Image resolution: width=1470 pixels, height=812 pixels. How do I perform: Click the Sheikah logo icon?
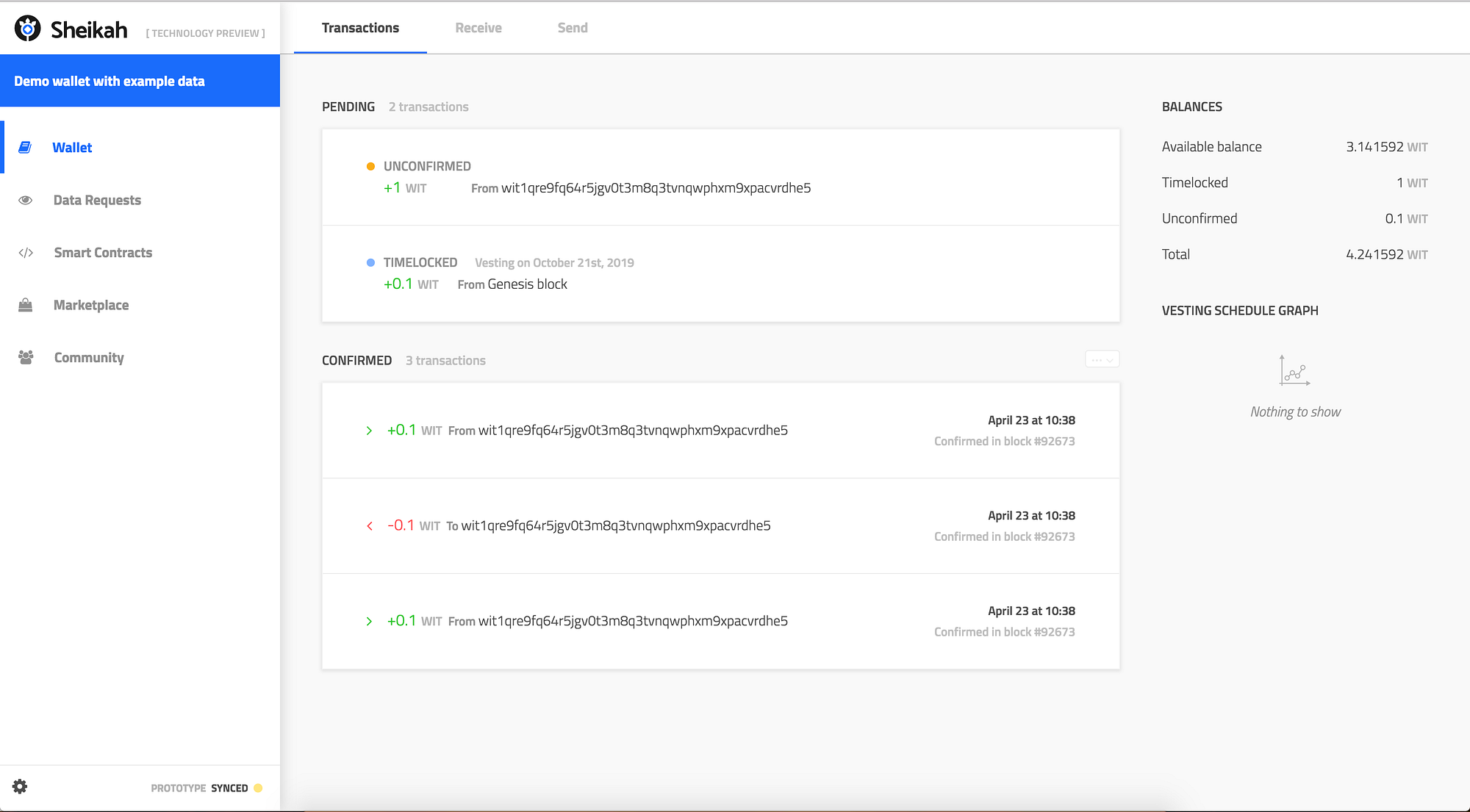point(28,29)
